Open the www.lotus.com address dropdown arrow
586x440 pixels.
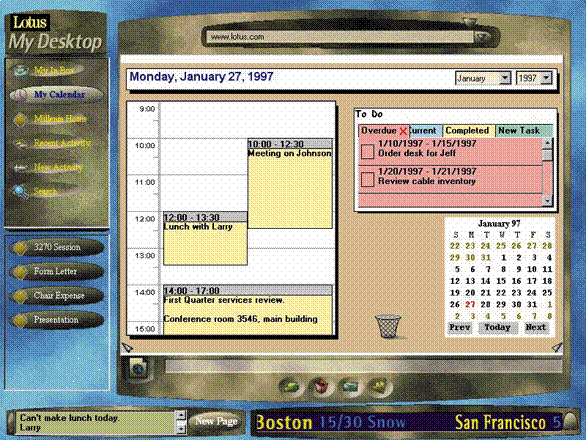pyautogui.click(x=482, y=37)
